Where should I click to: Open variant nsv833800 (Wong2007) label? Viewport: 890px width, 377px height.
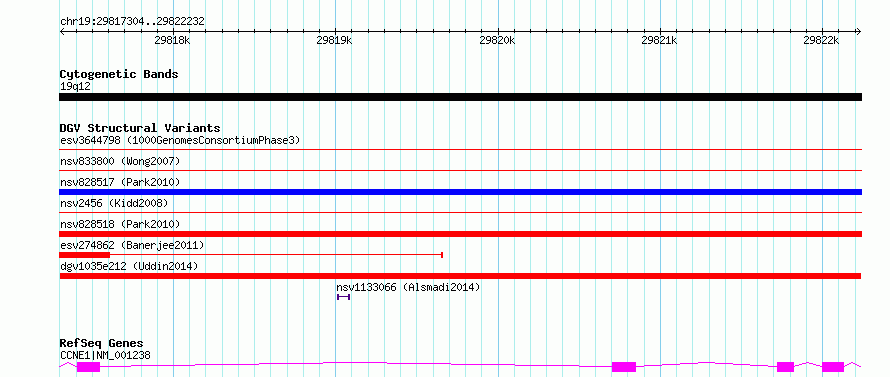pos(120,161)
